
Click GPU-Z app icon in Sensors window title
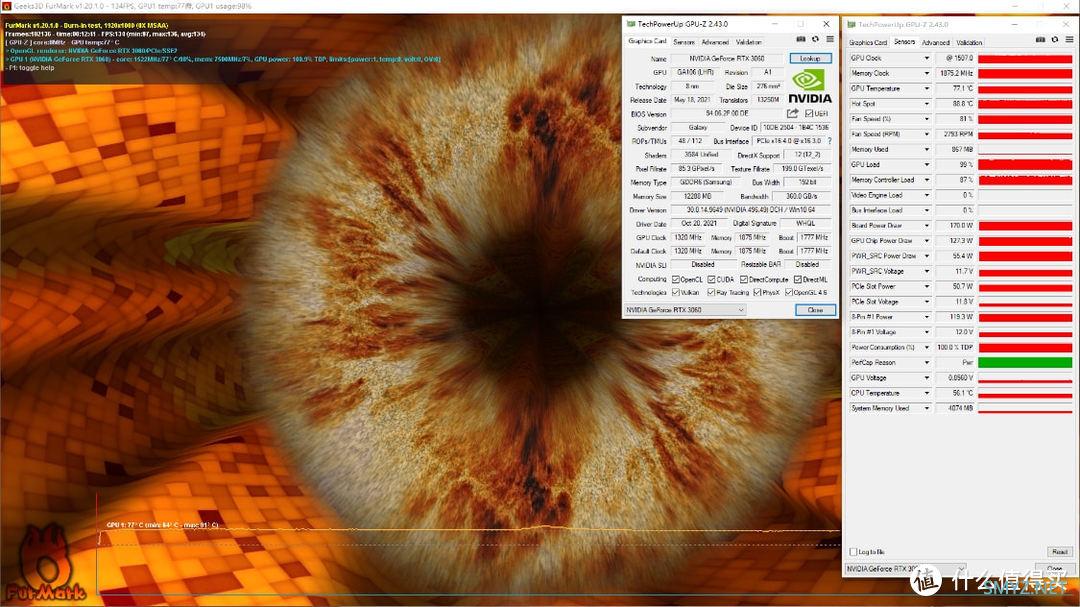pos(852,24)
